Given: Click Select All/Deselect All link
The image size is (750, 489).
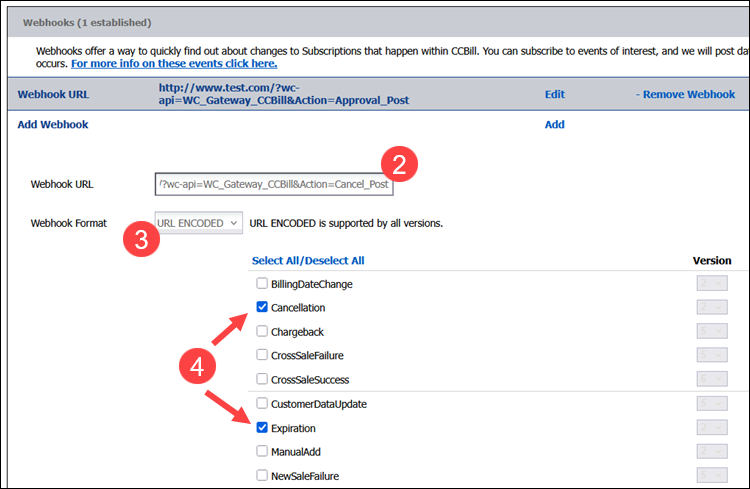Looking at the screenshot, I should point(308,261).
